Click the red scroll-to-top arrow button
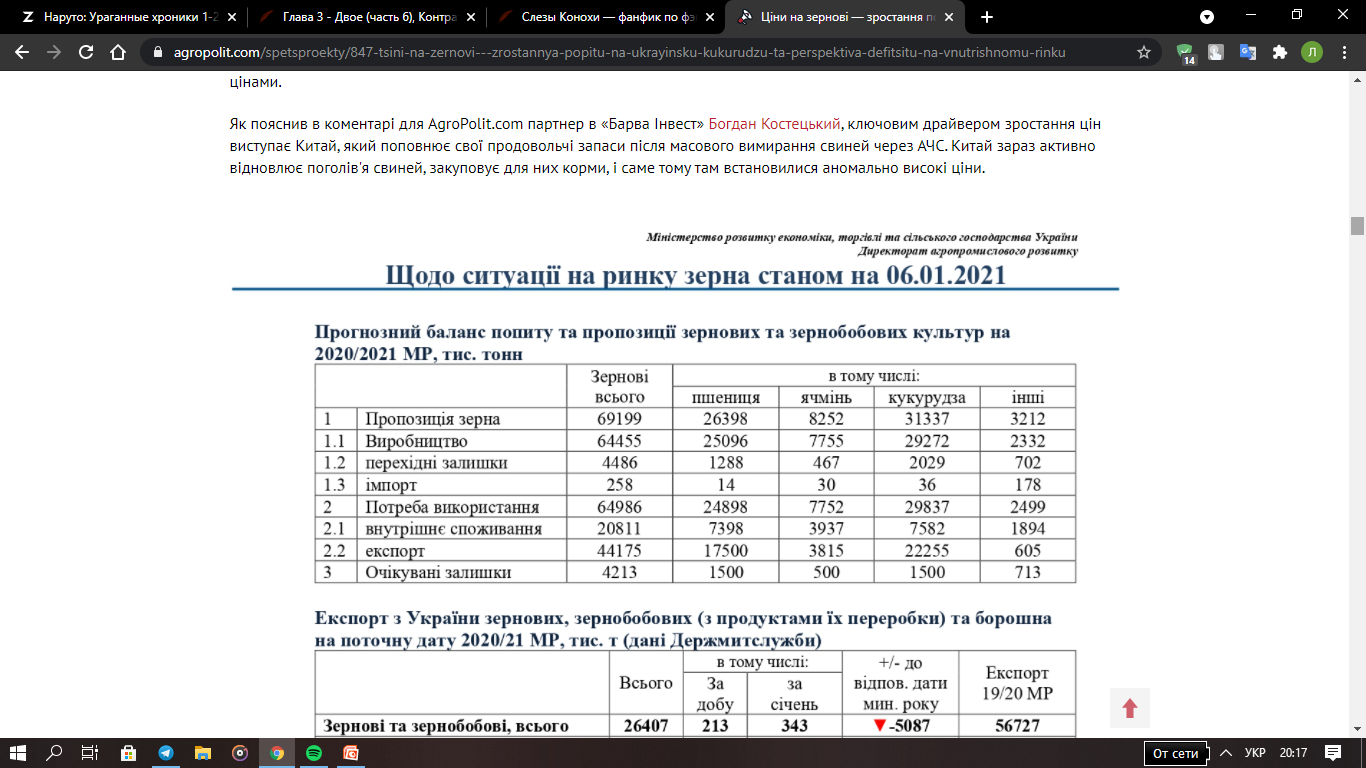The height and width of the screenshot is (768, 1366). [1130, 708]
